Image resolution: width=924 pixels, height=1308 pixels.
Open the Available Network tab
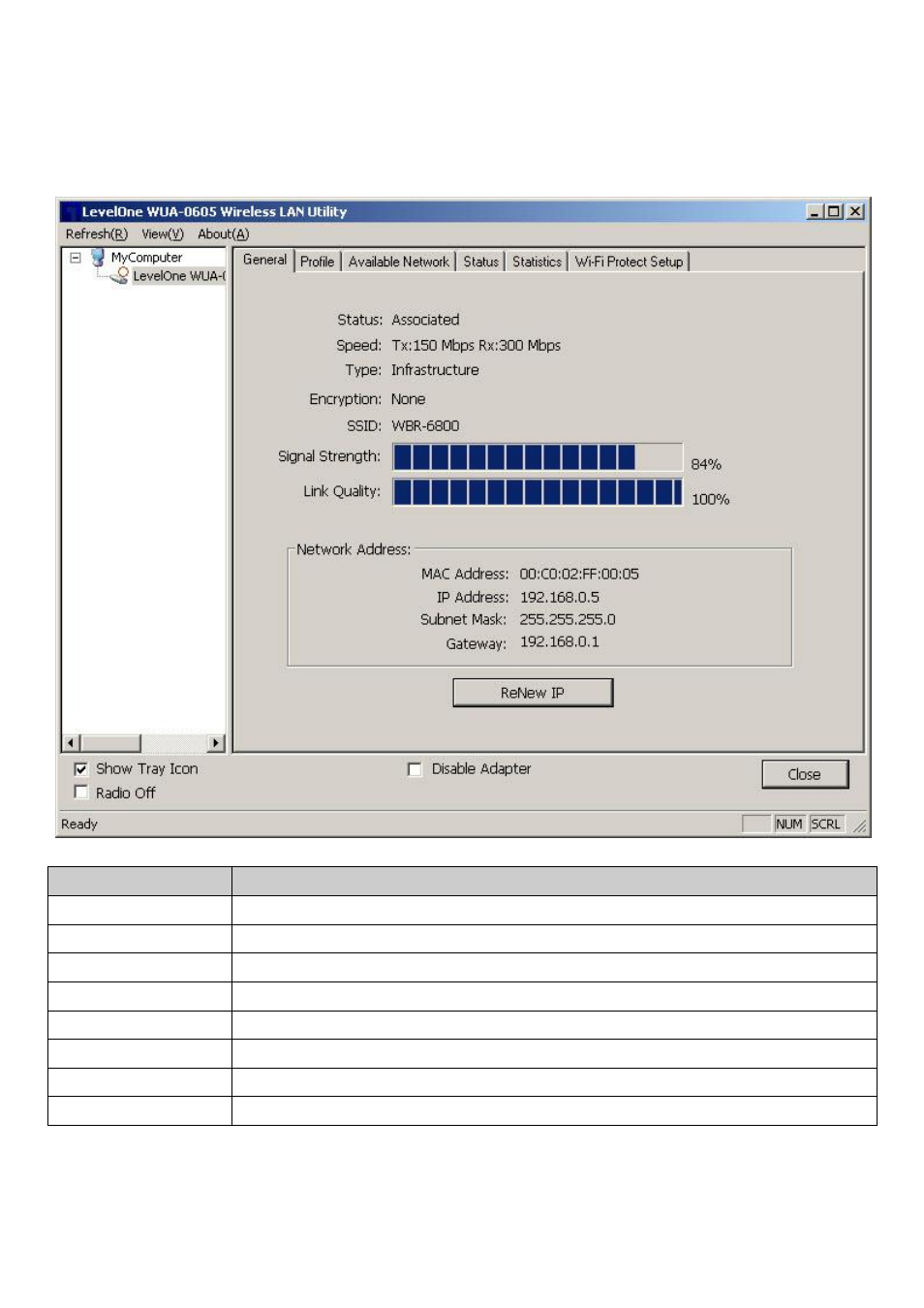point(398,262)
